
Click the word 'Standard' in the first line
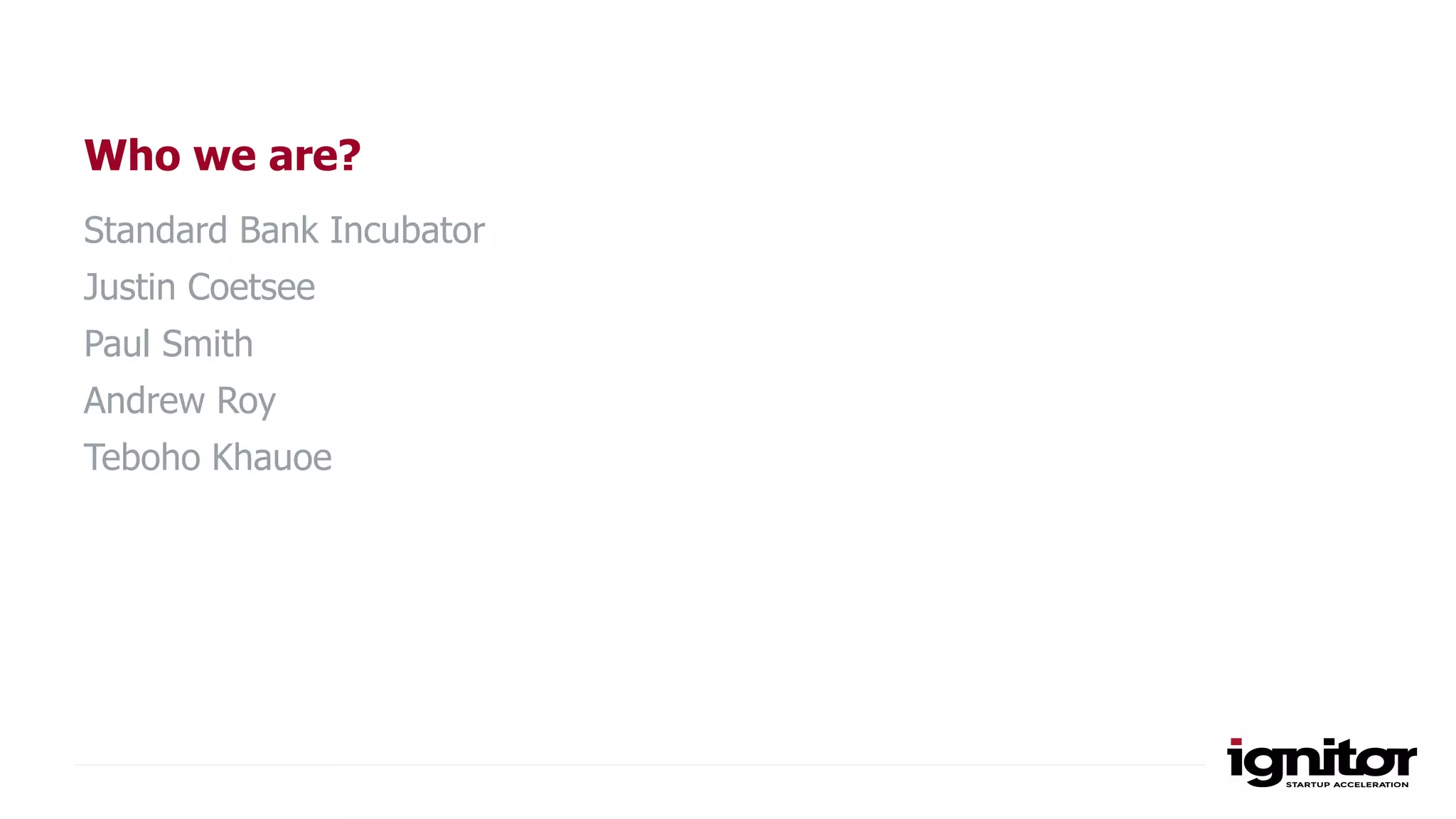click(x=155, y=230)
